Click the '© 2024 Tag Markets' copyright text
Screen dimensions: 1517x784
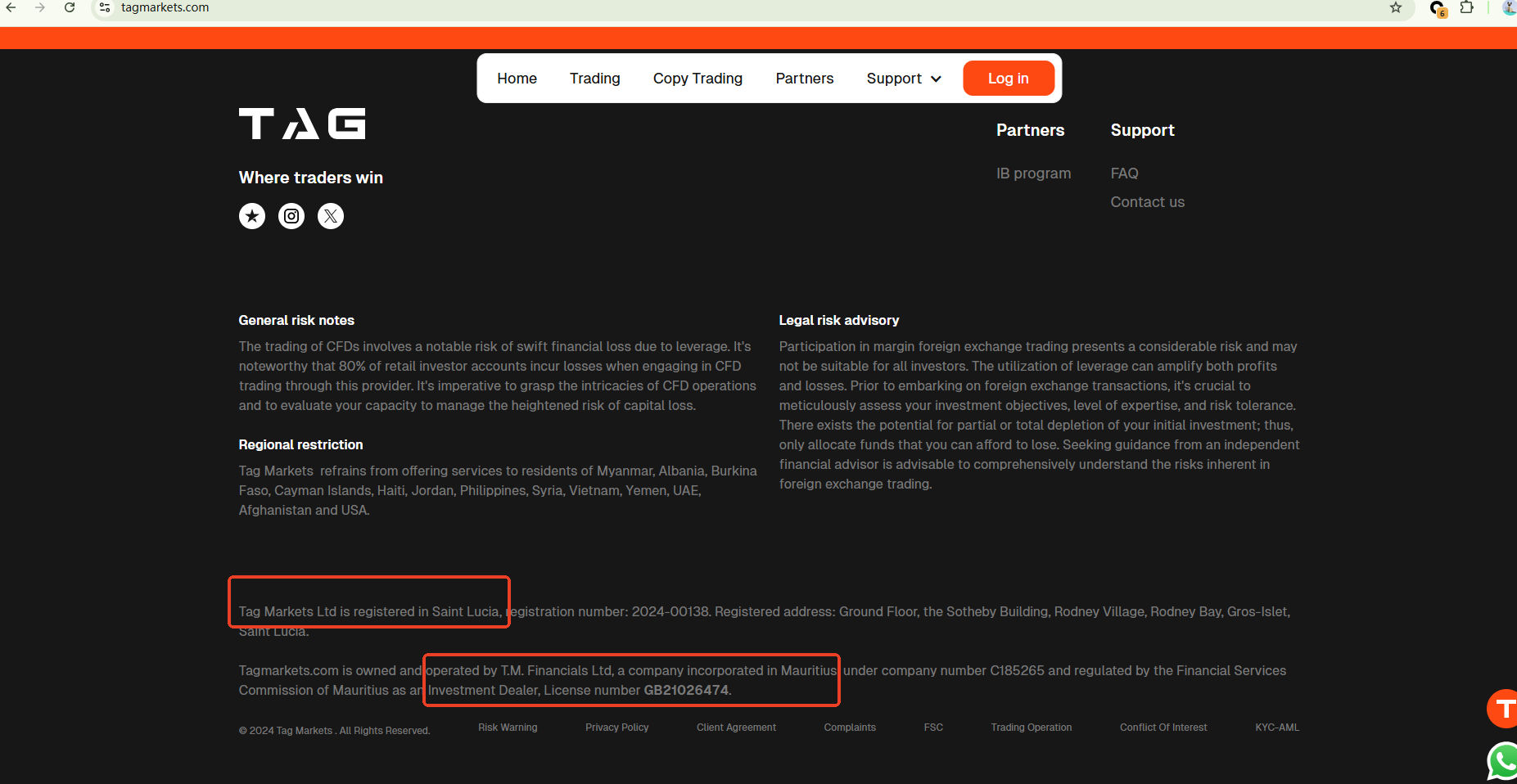[x=334, y=731]
